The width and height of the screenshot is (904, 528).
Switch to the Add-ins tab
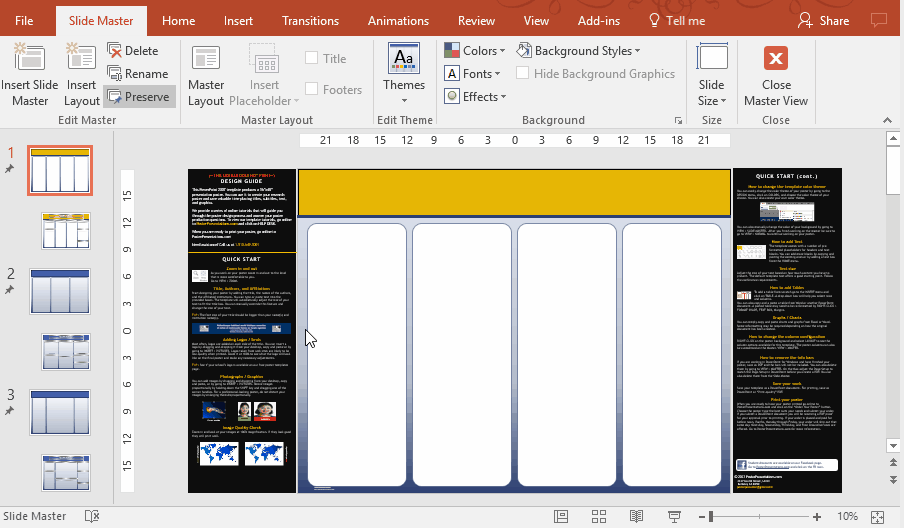click(x=598, y=21)
